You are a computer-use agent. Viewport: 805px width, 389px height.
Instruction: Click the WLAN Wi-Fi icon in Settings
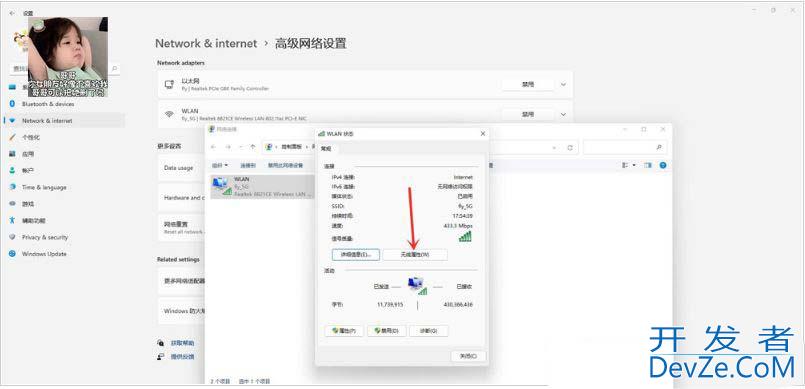pyautogui.click(x=169, y=114)
